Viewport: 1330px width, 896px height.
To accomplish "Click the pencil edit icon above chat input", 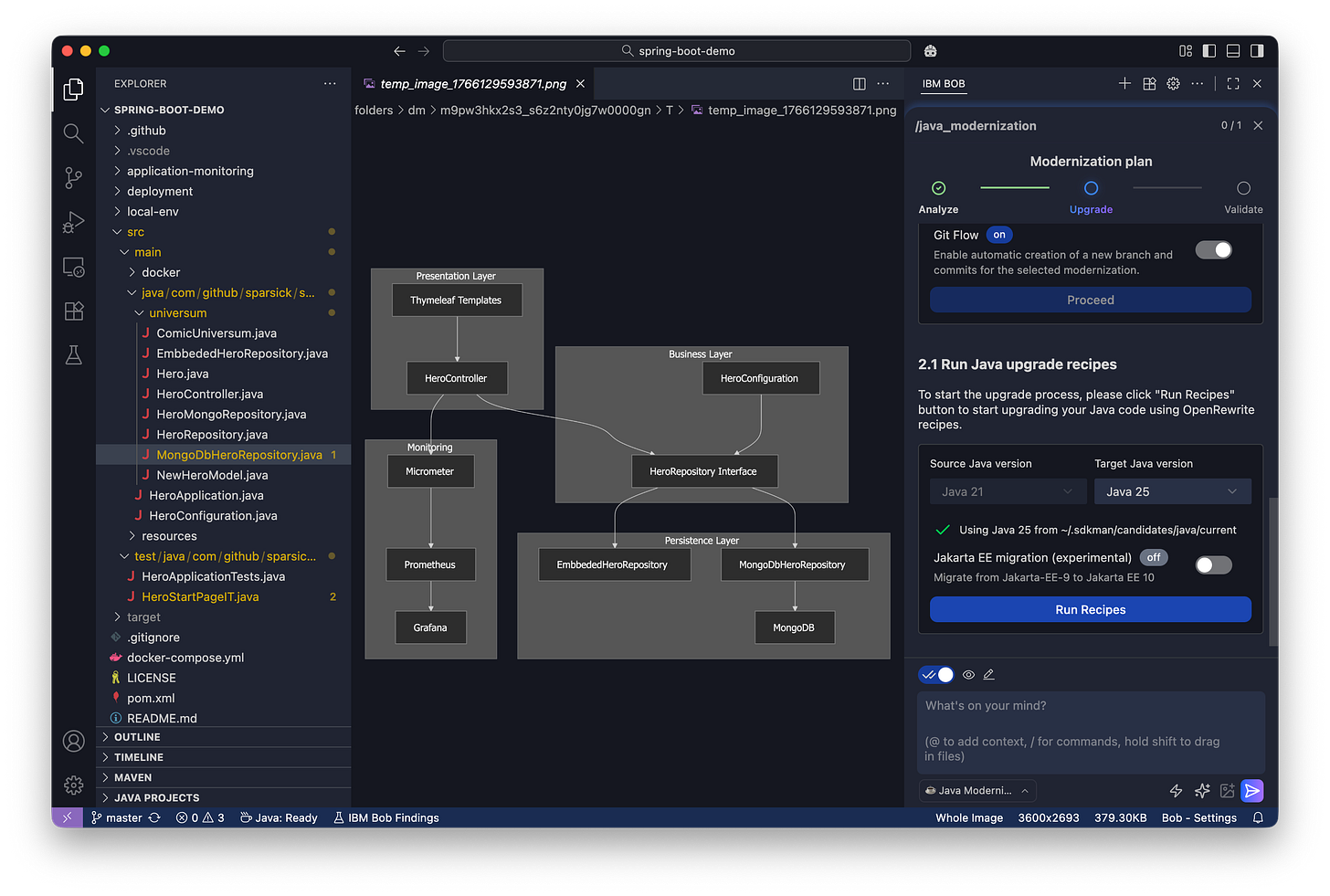I will tap(988, 675).
